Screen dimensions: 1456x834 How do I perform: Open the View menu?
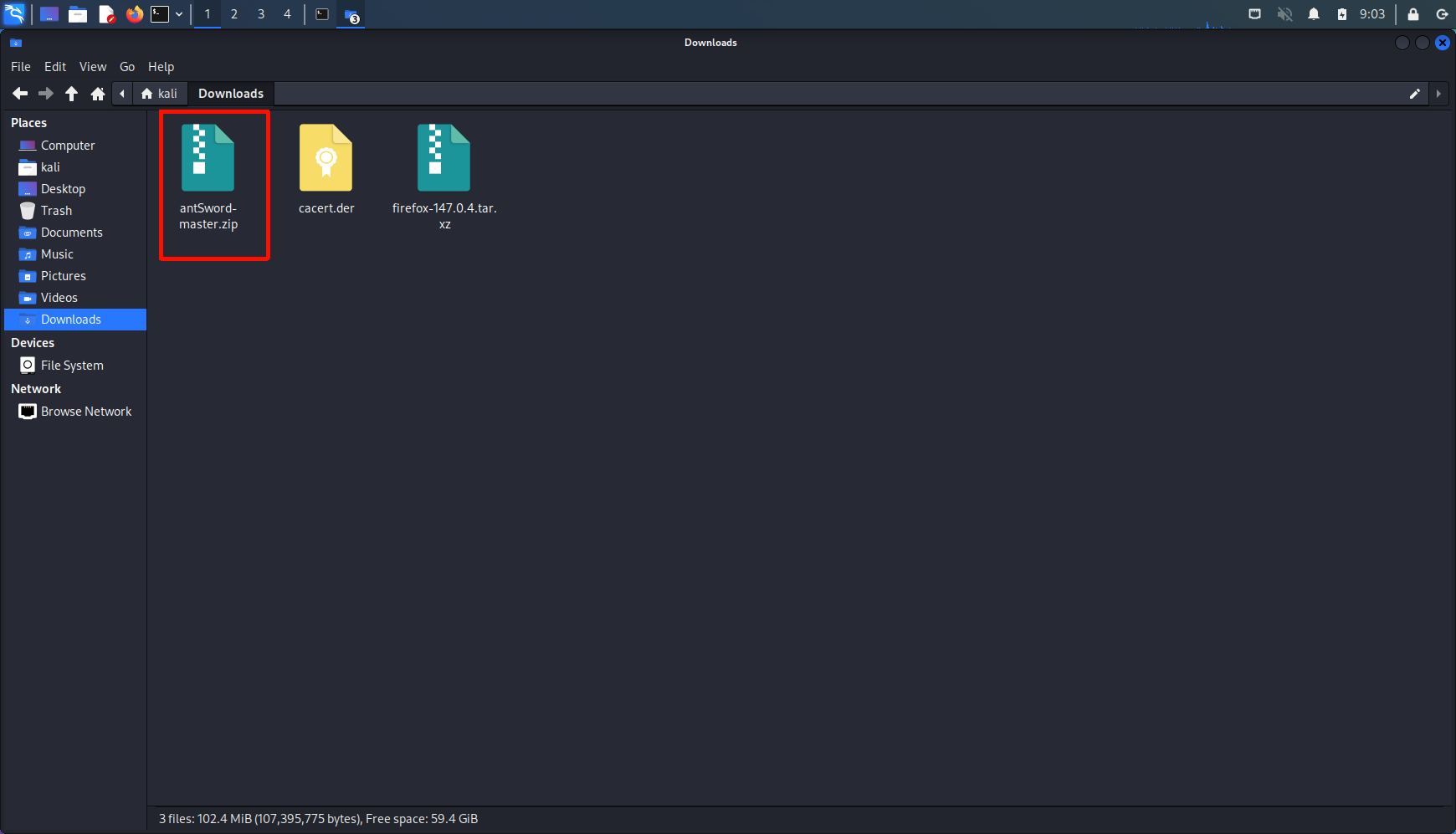[x=93, y=67]
